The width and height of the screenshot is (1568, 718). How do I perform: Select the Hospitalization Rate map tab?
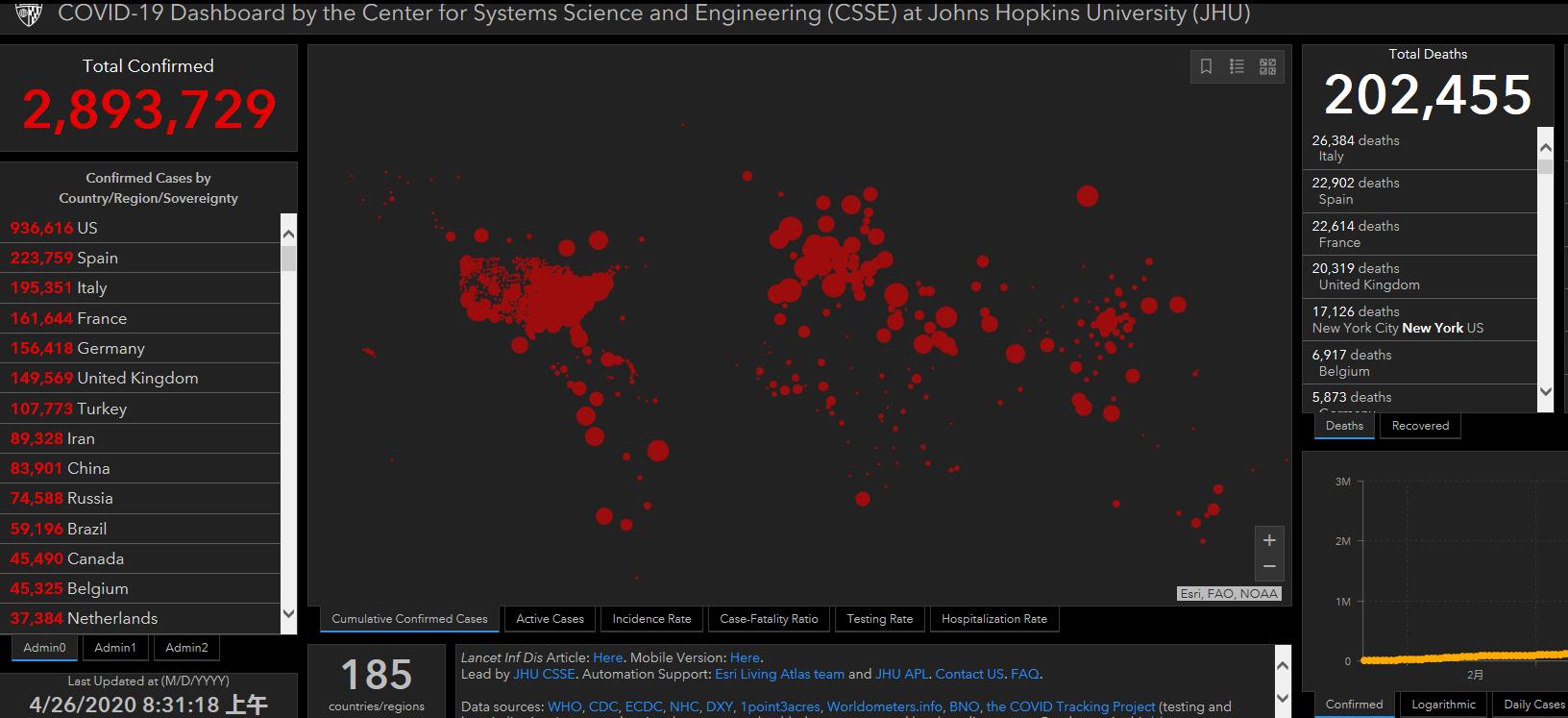[994, 619]
